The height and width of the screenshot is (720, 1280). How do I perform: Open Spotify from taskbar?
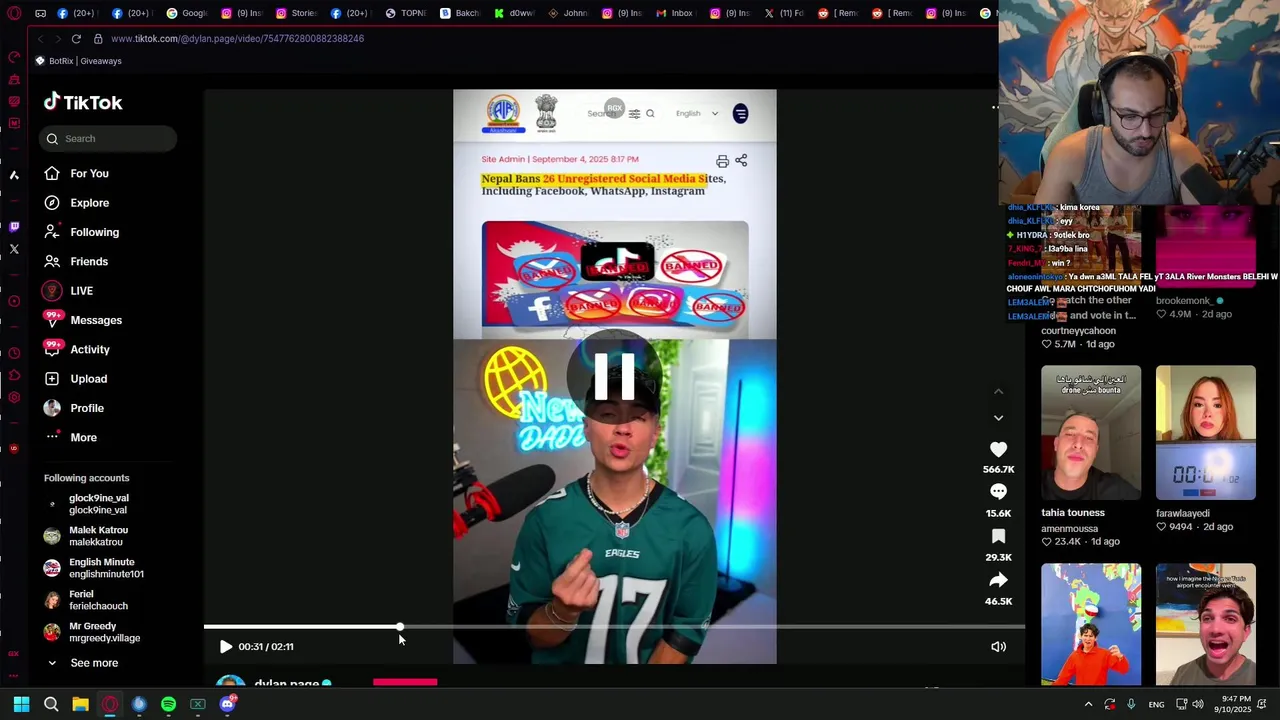coord(168,704)
